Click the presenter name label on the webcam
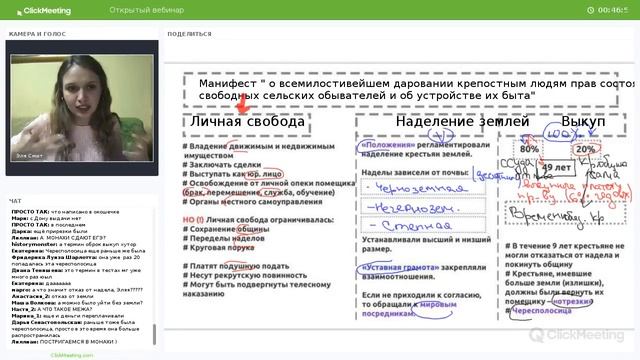This screenshot has height=360, width=640. pyautogui.click(x=29, y=156)
